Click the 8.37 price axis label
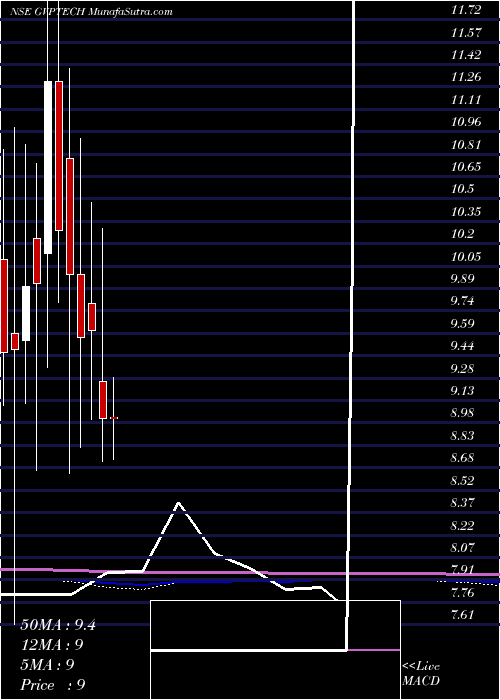 pos(462,503)
